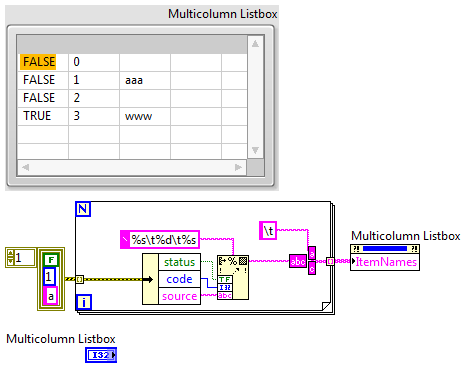Image resolution: width=467 pixels, height=368 pixels.
Task: Select the Unbundle By Name node
Action: point(171,279)
